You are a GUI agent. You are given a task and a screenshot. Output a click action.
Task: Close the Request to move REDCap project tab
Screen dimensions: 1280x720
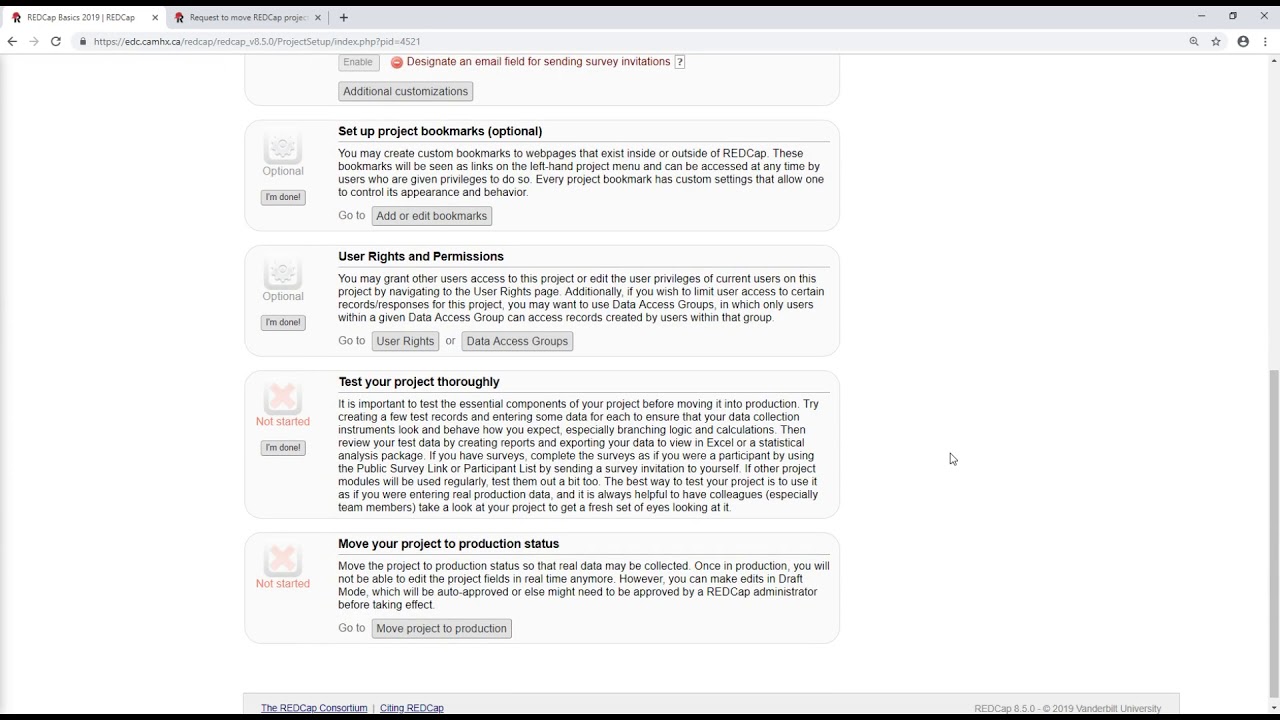click(318, 17)
